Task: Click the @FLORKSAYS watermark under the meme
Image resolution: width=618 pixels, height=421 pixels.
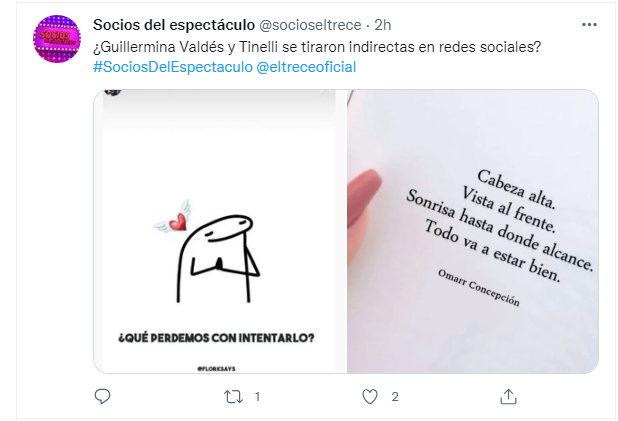Action: point(216,369)
